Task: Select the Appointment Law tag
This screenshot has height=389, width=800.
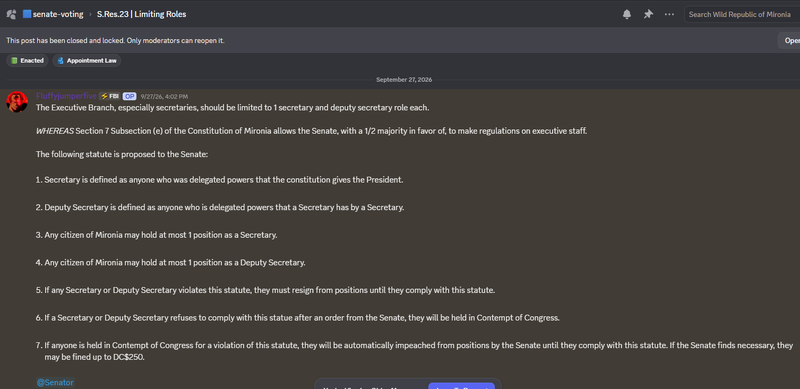Action: (87, 60)
